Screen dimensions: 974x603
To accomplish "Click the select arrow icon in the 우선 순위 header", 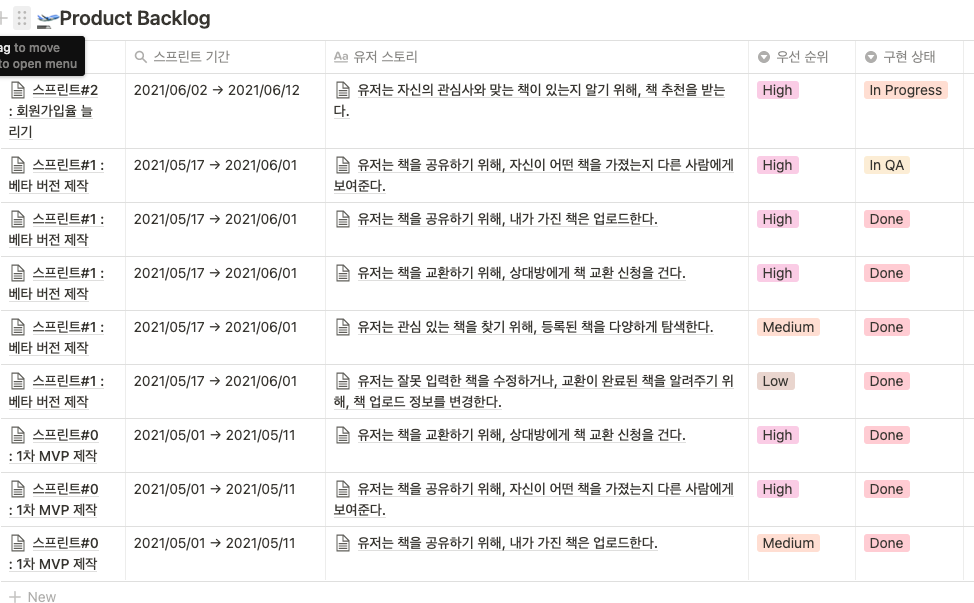I will 762,57.
